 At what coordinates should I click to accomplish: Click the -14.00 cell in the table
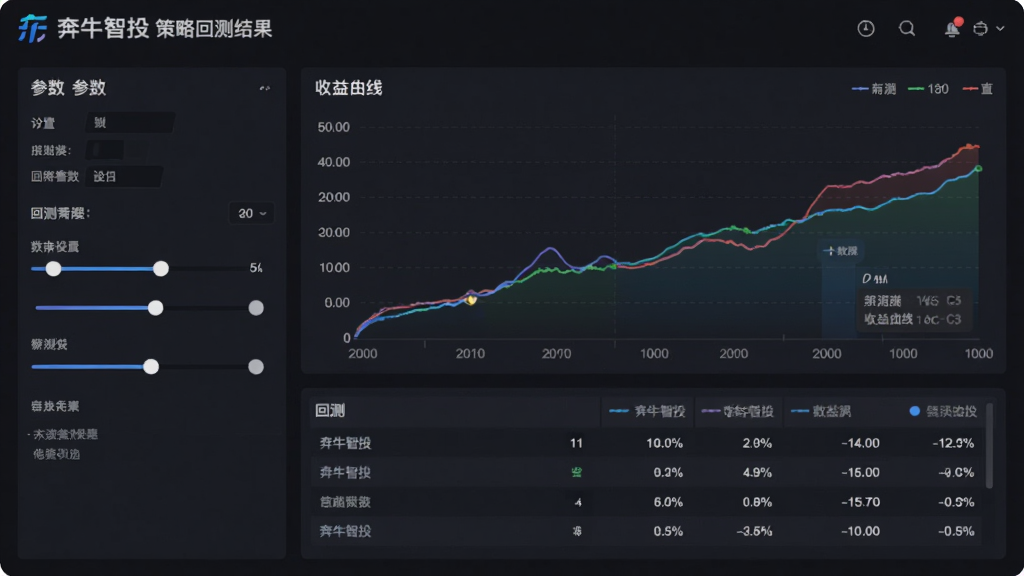coord(860,443)
